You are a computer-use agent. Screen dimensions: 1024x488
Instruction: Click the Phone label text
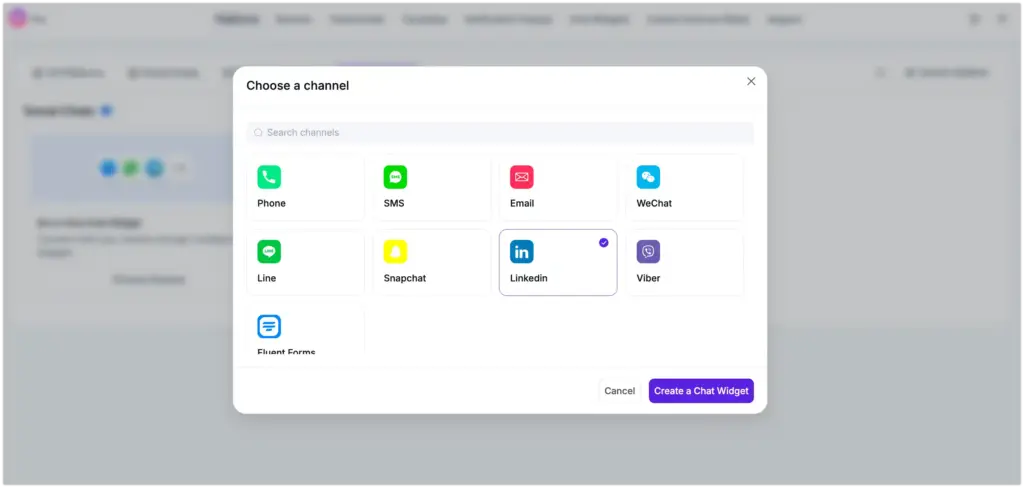[x=271, y=203]
